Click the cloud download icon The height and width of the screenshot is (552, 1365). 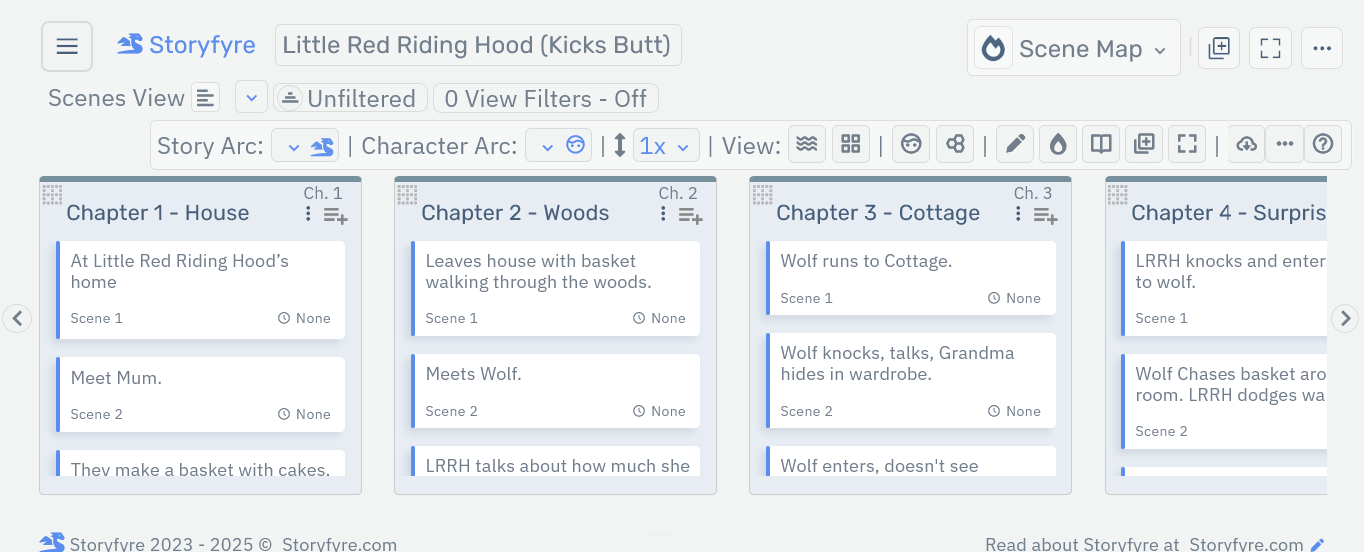[x=1246, y=145]
